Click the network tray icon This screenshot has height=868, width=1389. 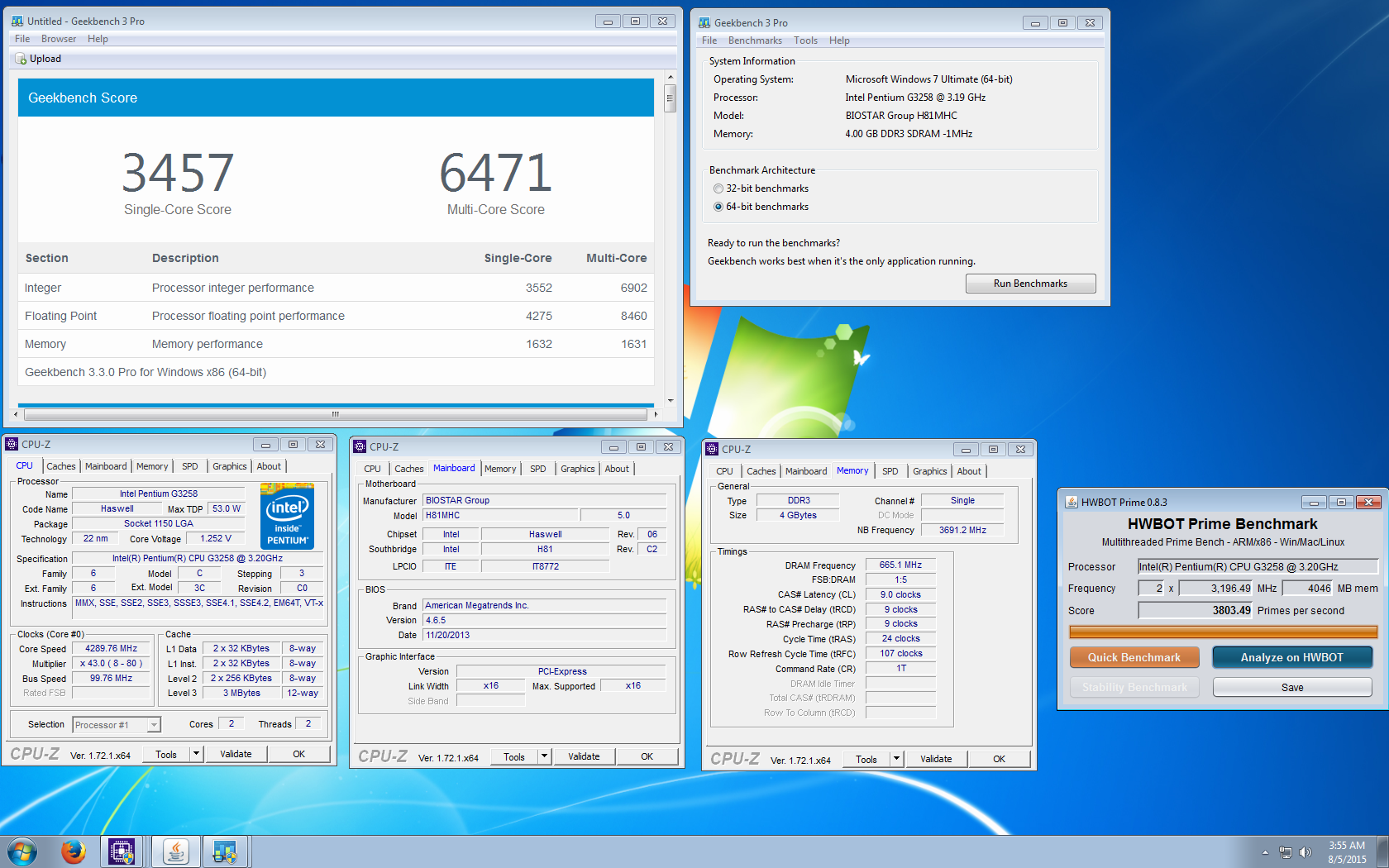1286,852
